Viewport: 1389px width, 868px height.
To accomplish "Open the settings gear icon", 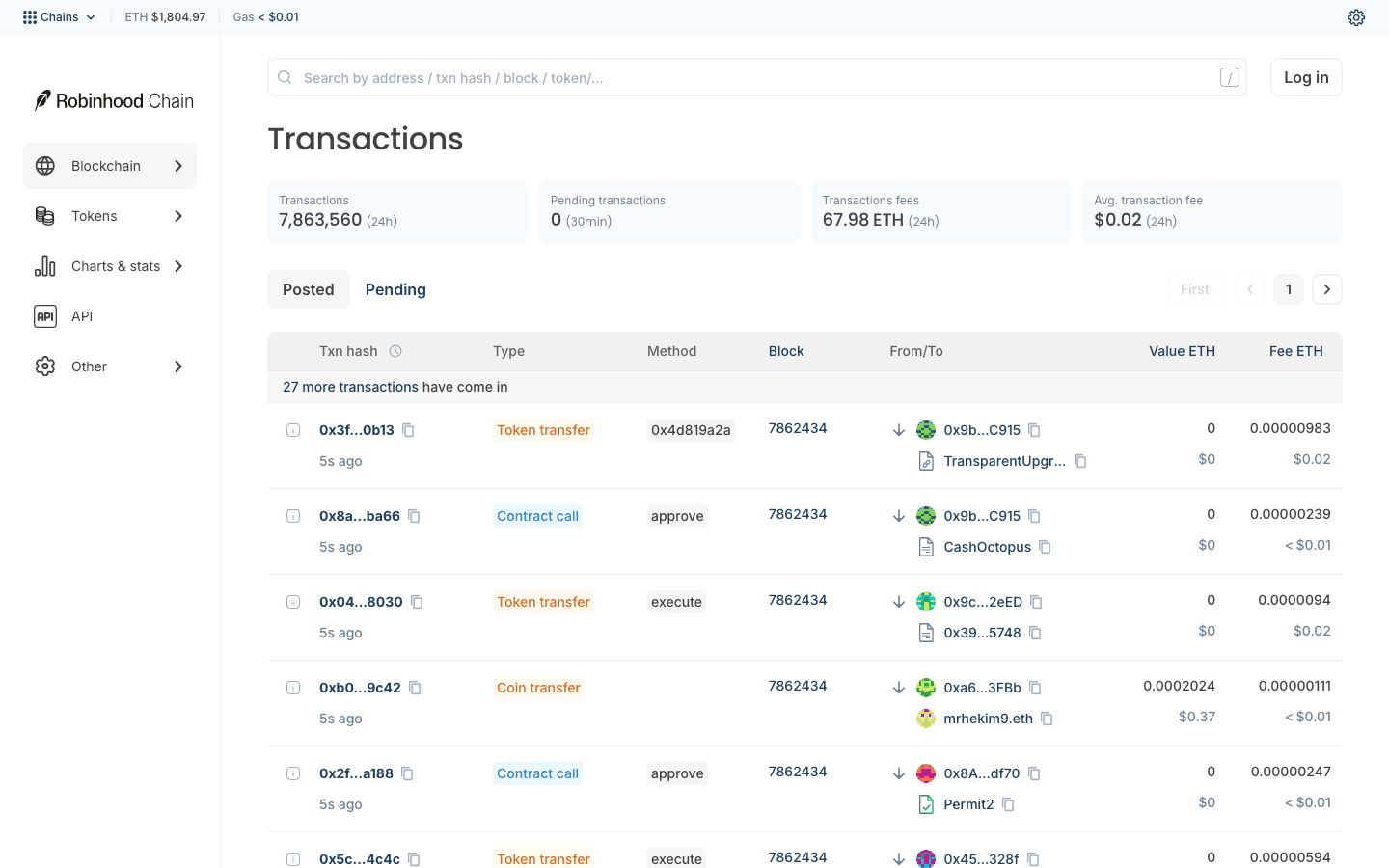I will coord(1356,17).
